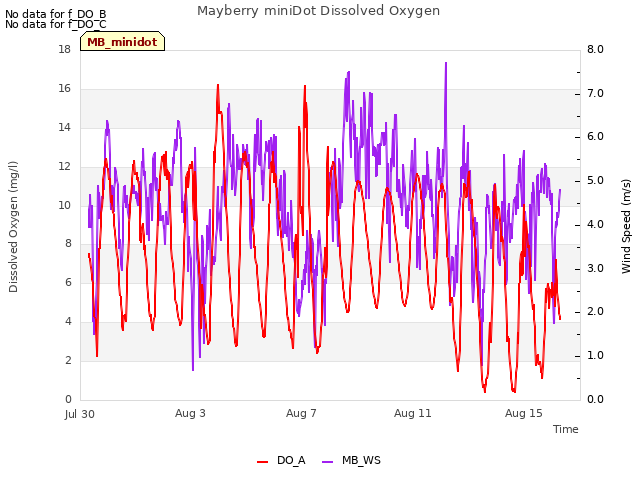Click the 1.0 right-axis tick label
640x480 pixels.
coord(595,356)
